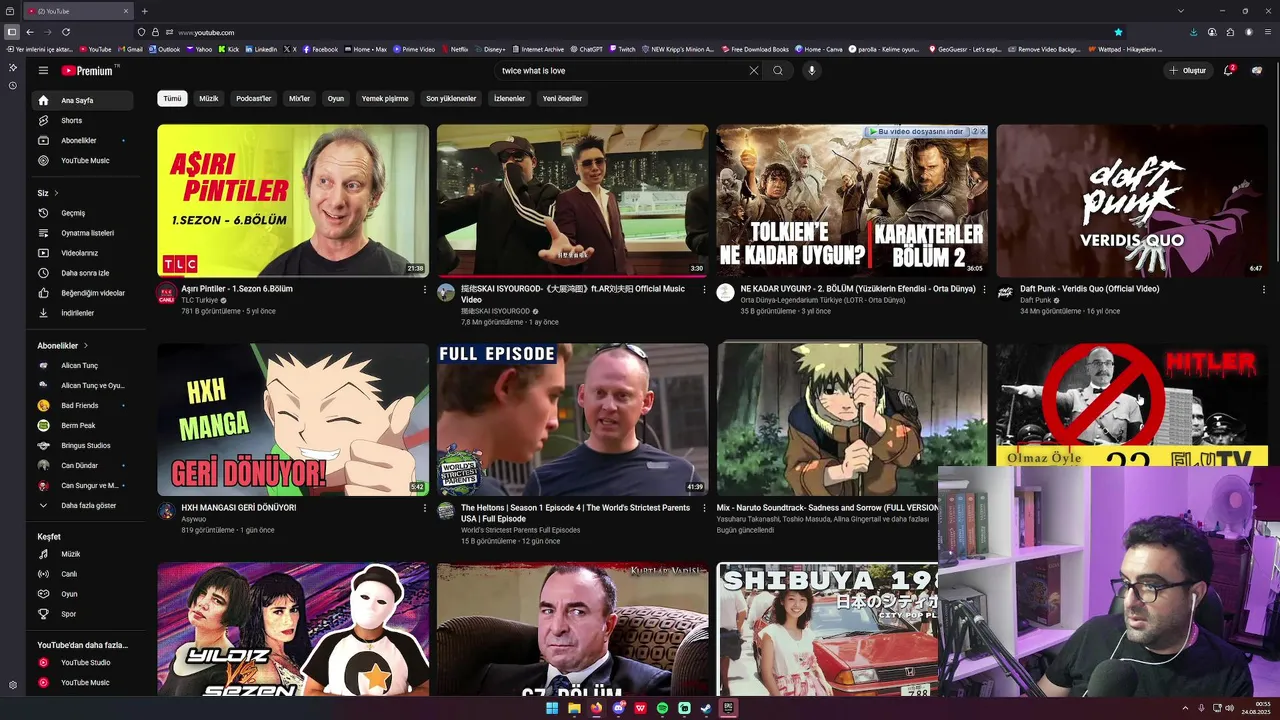The image size is (1280, 720).
Task: Open The Heltons full episode thumbnail
Action: 572,420
